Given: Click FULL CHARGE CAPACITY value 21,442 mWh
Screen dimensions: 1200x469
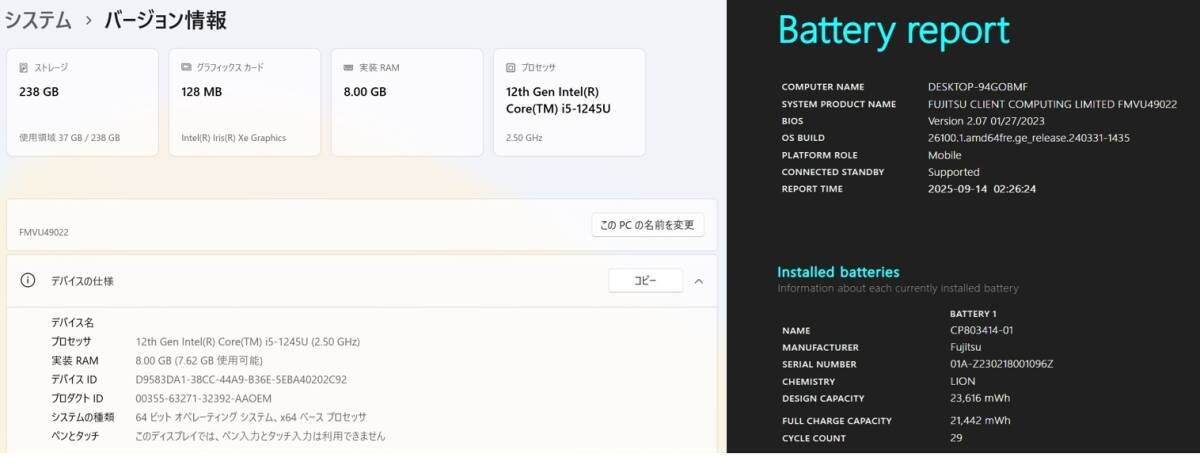Looking at the screenshot, I should [980, 421].
